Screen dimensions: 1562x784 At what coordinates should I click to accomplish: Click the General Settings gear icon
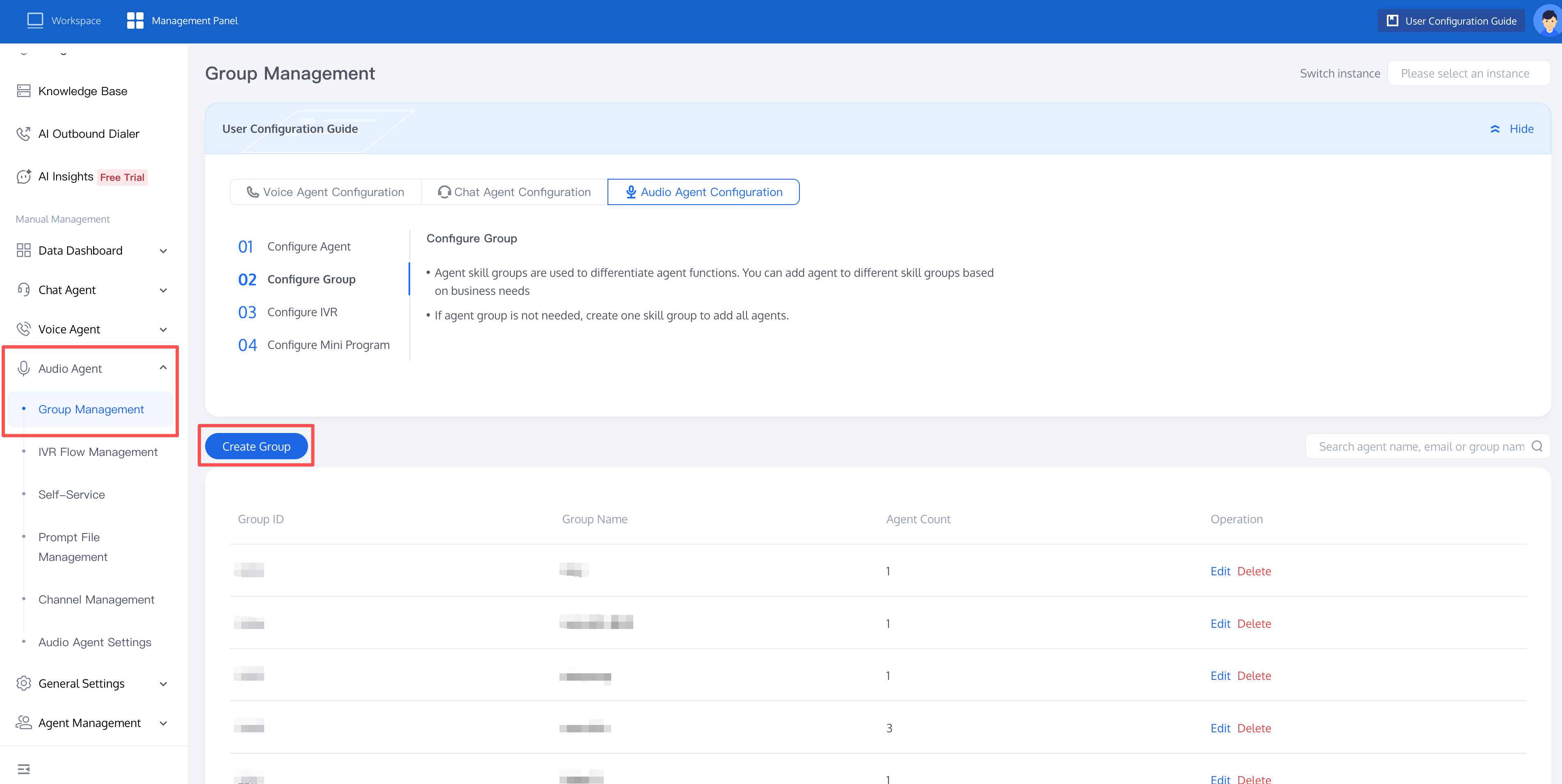24,684
